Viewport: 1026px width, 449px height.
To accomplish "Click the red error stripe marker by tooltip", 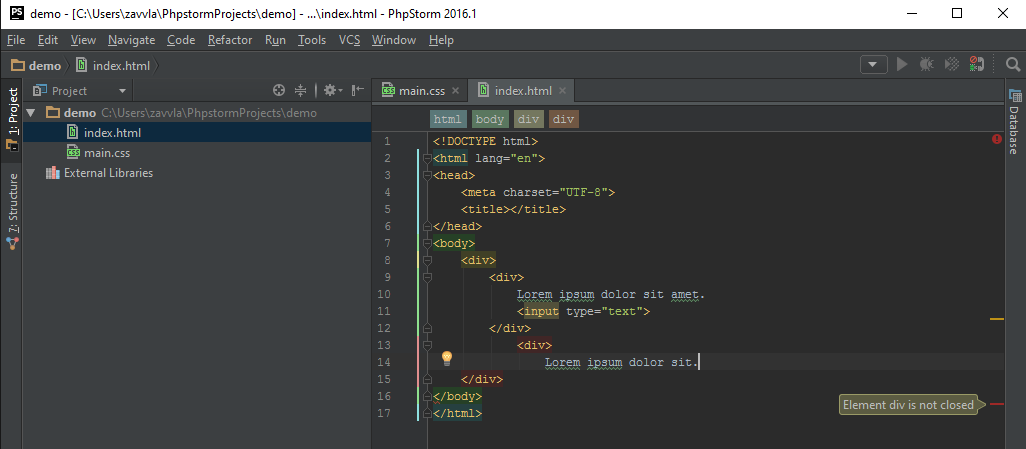I will click(997, 404).
